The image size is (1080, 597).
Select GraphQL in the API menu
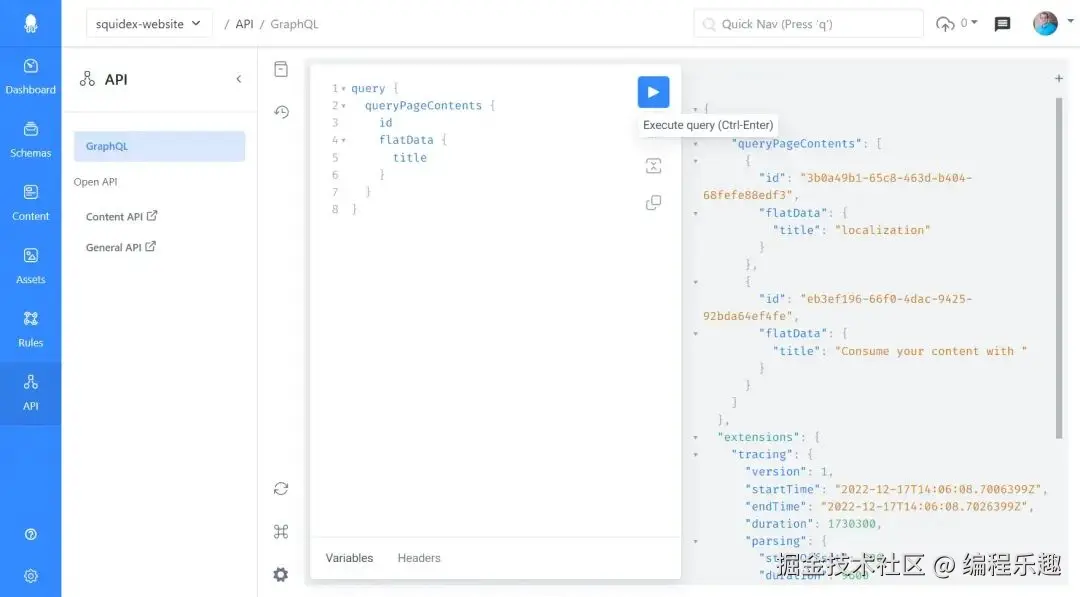(x=159, y=146)
